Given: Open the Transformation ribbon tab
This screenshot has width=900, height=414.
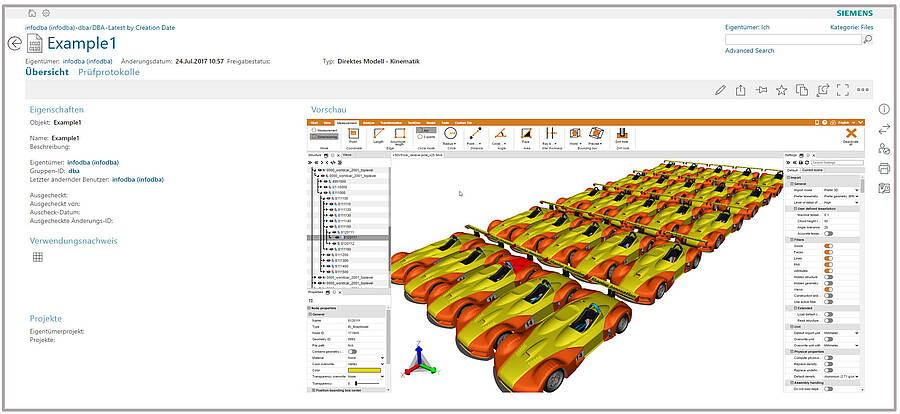Looking at the screenshot, I should tap(391, 123).
